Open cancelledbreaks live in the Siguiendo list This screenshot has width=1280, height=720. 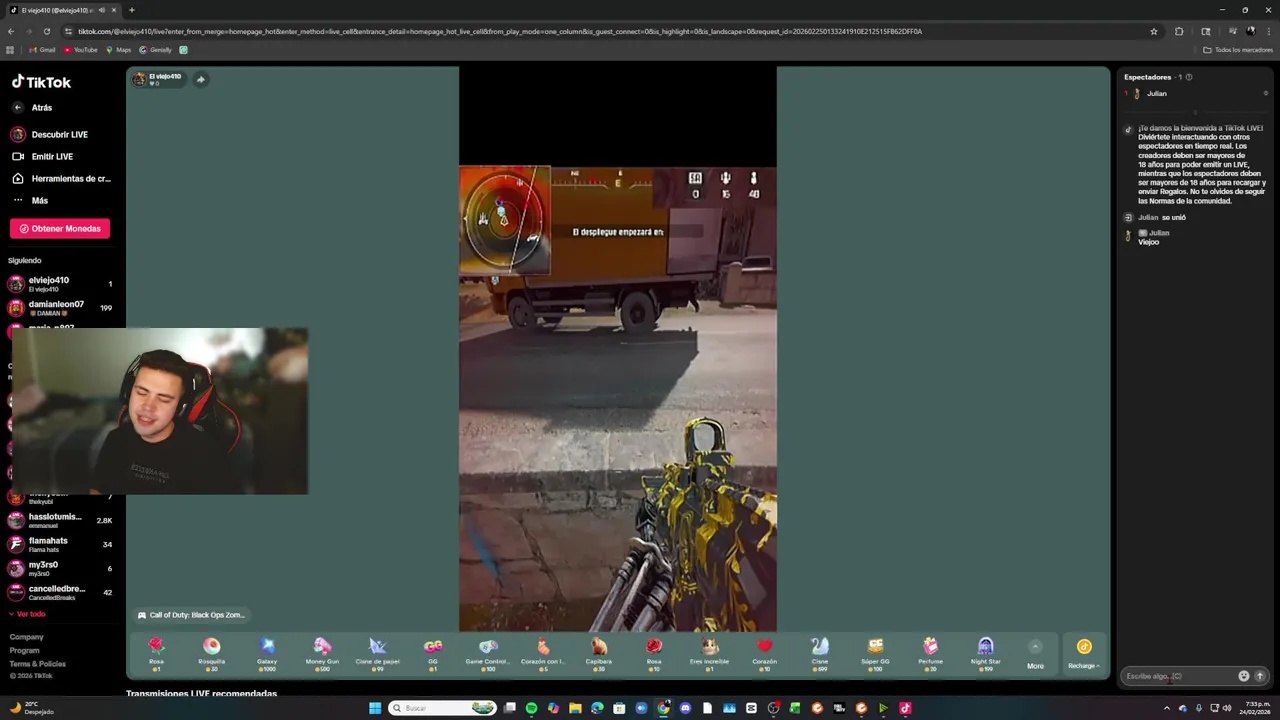pyautogui.click(x=62, y=592)
